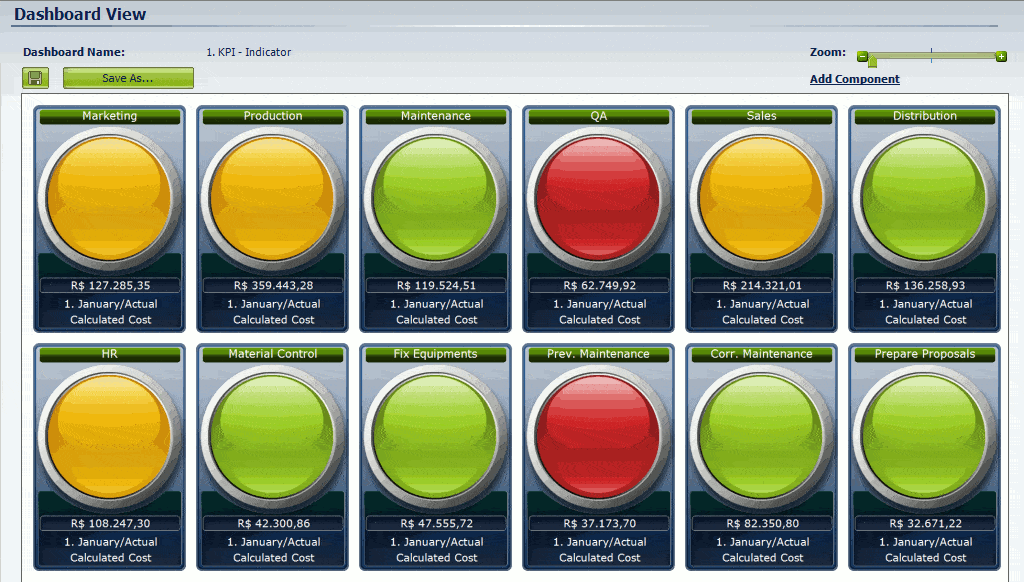Click the value R$ 214.321,01
1024x582 pixels.
[x=762, y=285]
